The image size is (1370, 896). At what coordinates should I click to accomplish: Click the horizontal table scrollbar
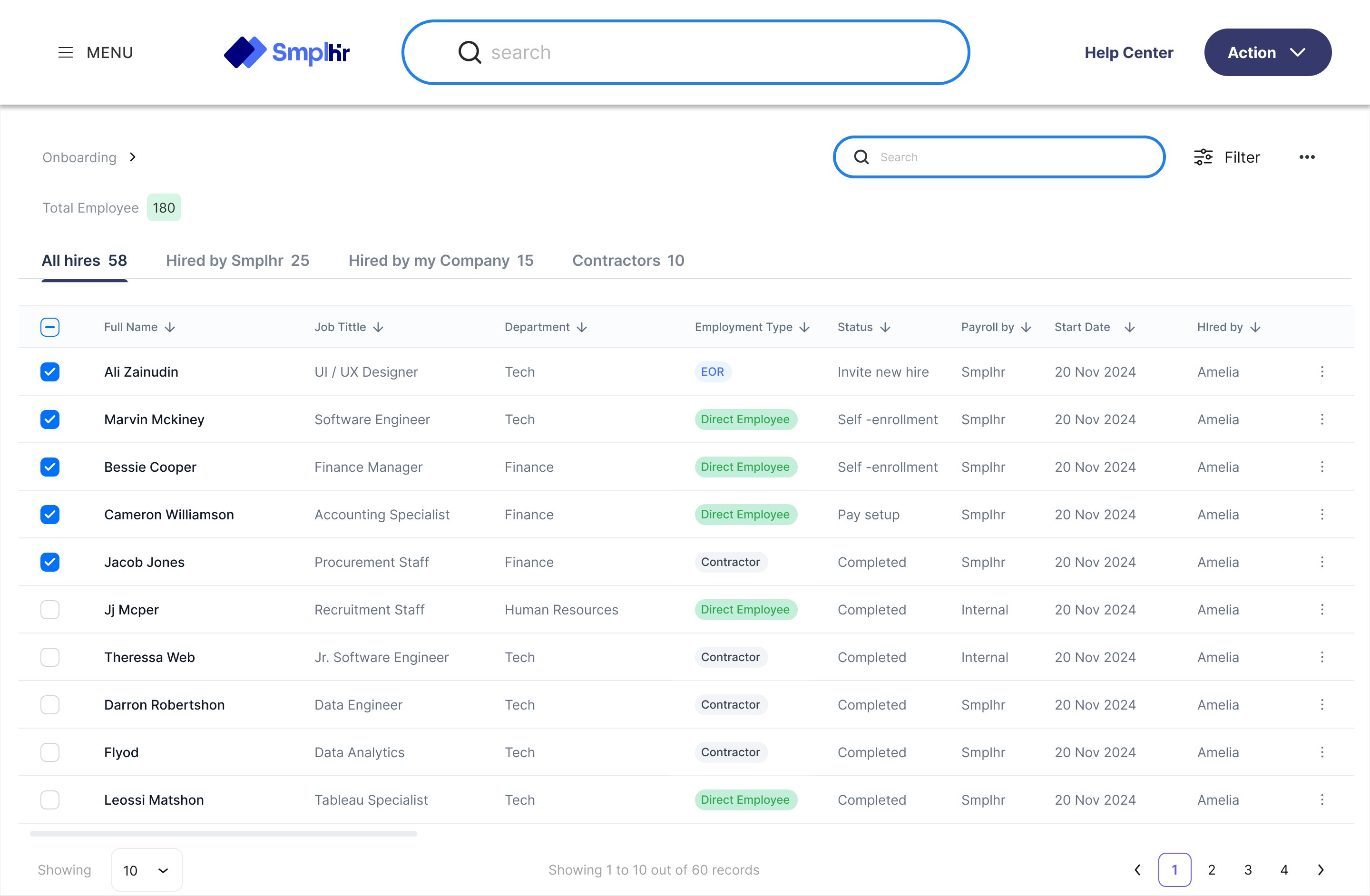point(224,833)
